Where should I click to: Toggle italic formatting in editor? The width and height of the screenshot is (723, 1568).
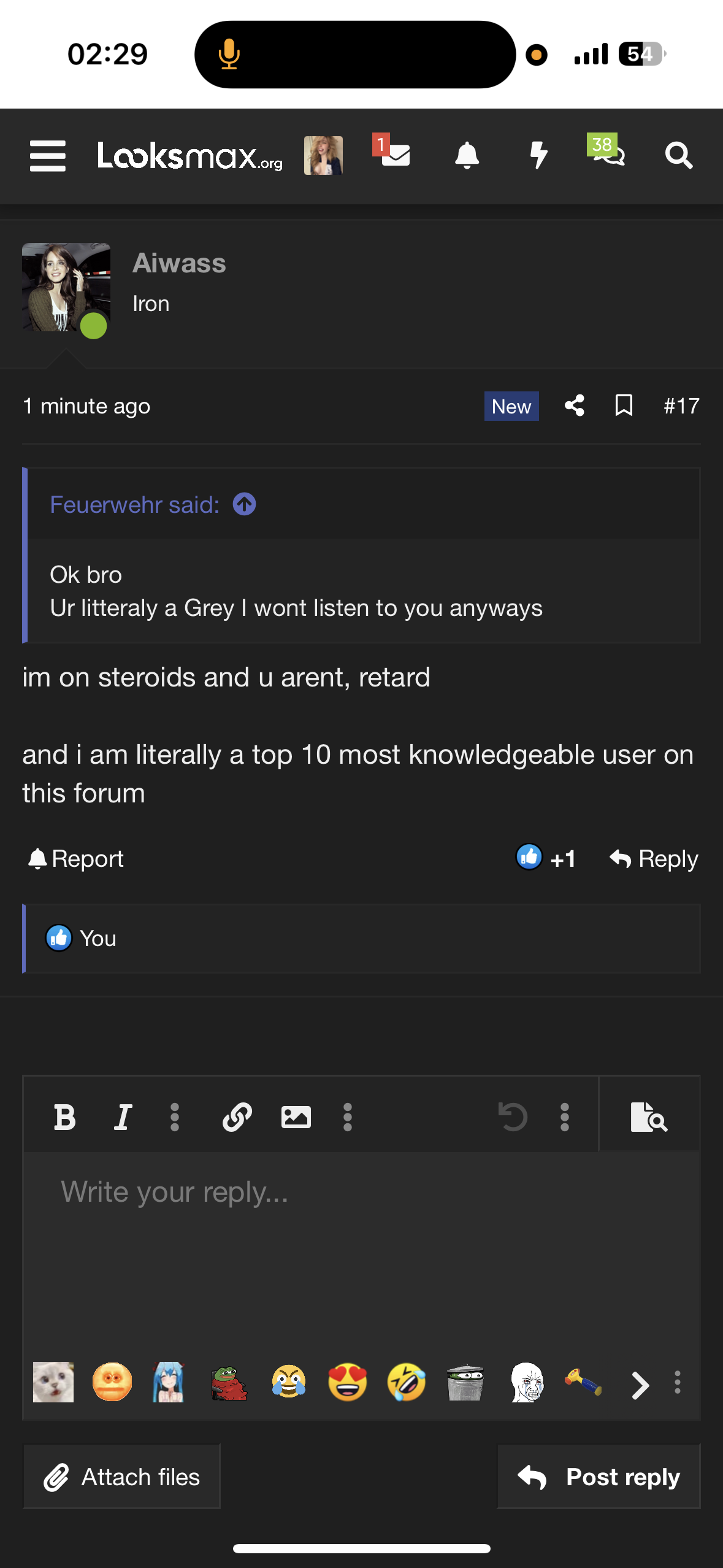tap(123, 1117)
